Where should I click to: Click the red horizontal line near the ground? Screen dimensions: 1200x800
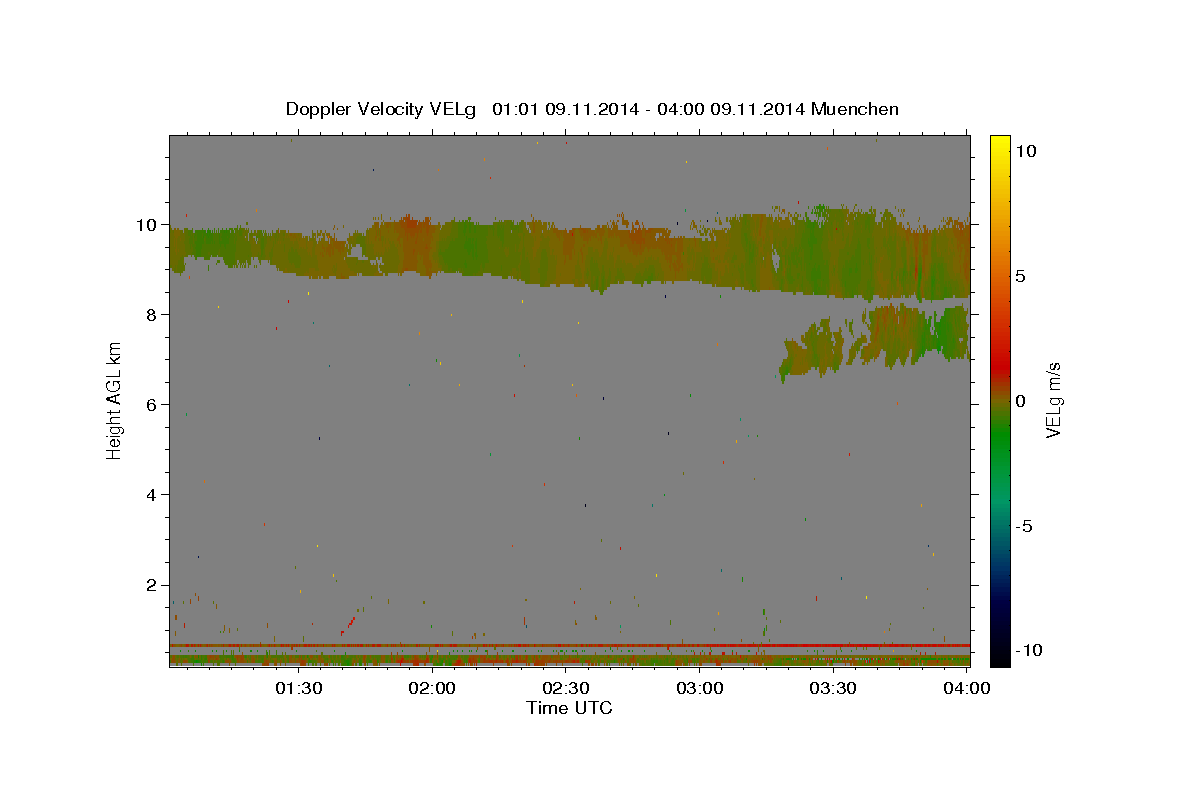click(569, 646)
